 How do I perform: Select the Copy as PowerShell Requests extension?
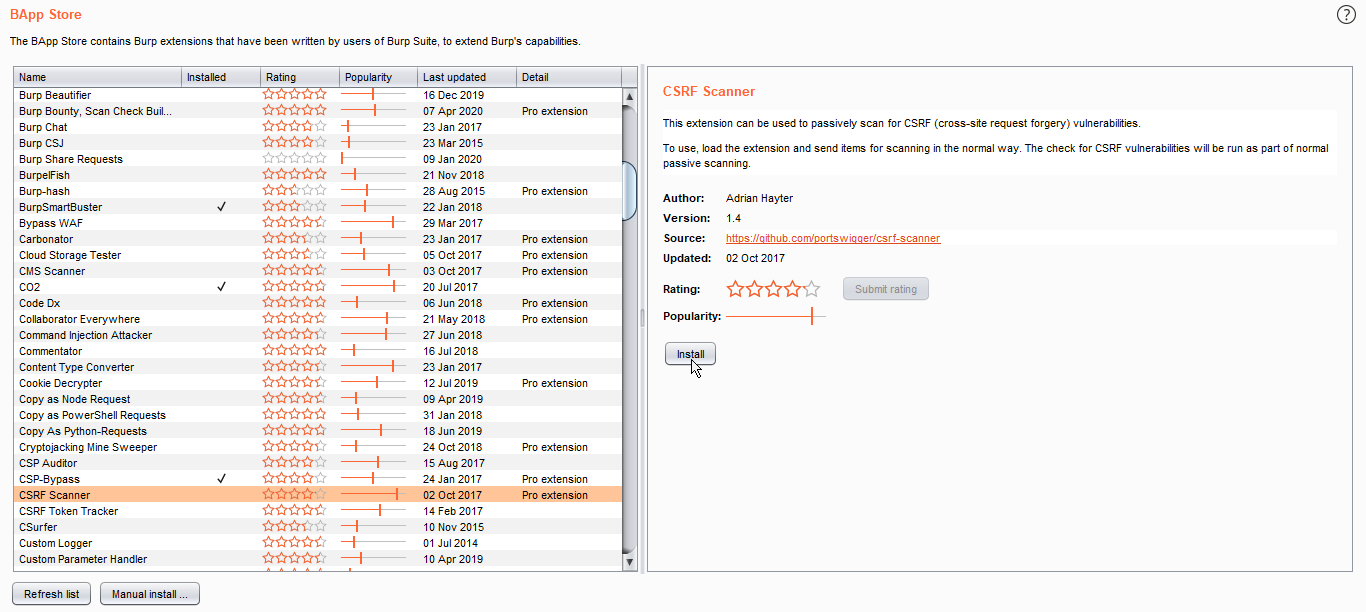(x=318, y=415)
